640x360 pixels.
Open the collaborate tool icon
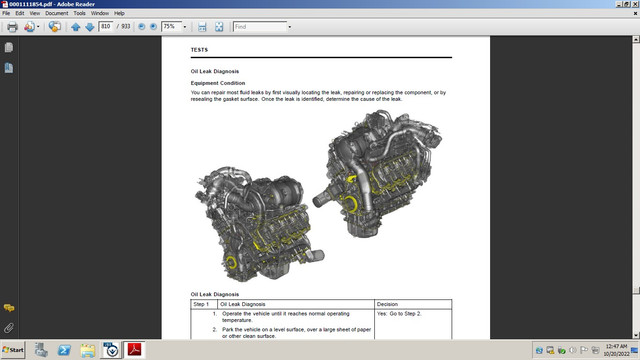click(x=29, y=27)
